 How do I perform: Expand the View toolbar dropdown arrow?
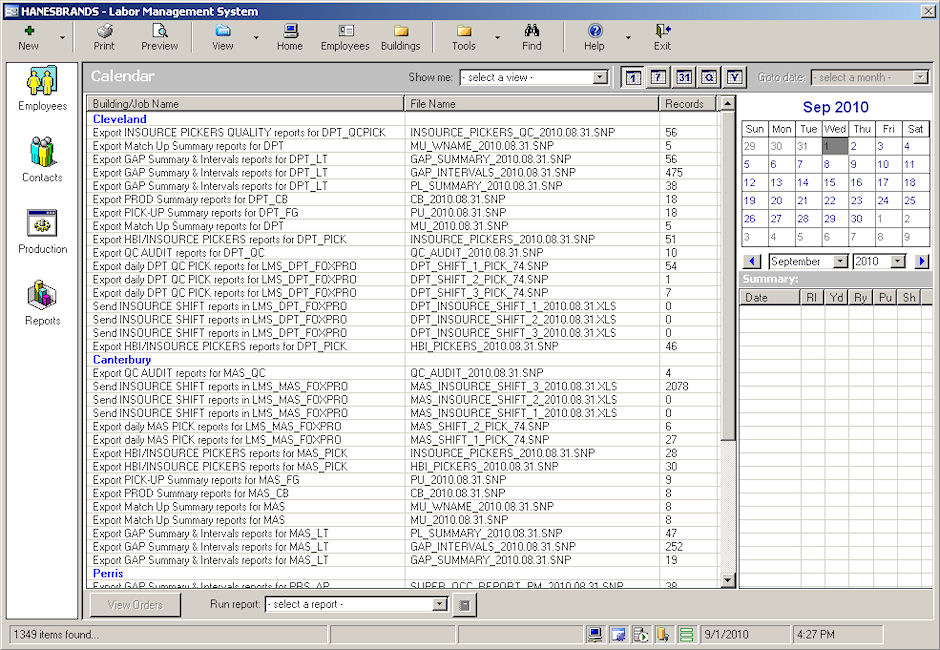tap(256, 38)
